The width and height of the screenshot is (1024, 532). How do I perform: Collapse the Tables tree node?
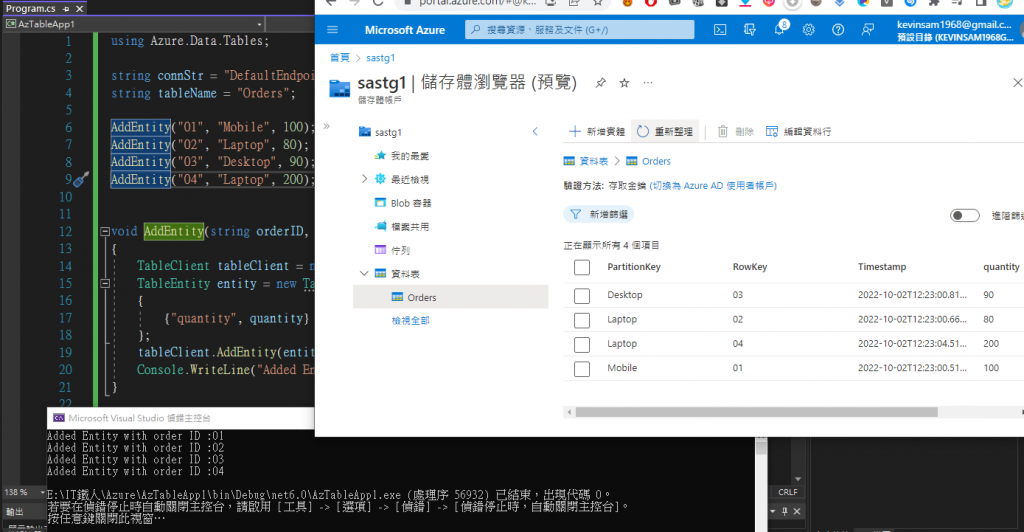(364, 274)
